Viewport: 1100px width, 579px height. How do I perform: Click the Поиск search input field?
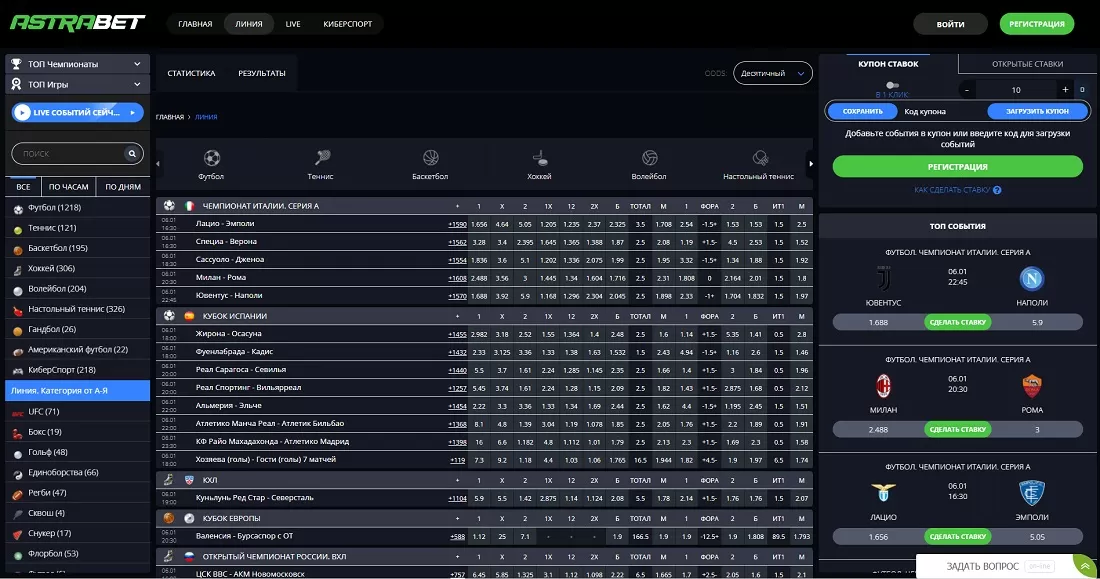point(68,154)
